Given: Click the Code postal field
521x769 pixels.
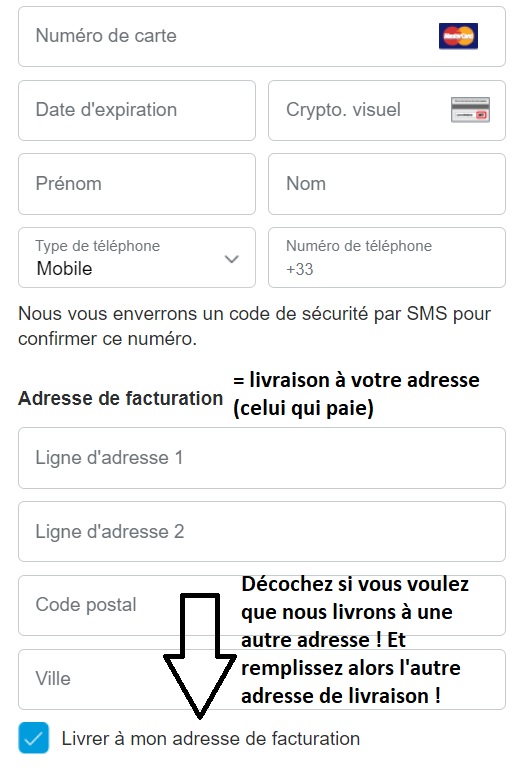Looking at the screenshot, I should (261, 605).
